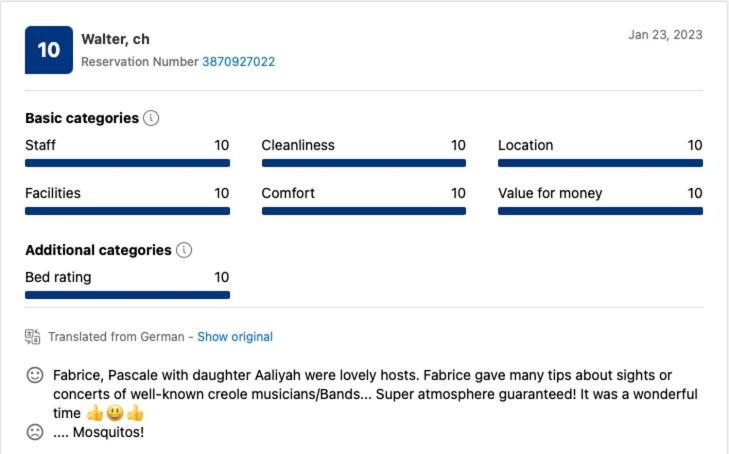Click the review date Jan 23, 2023
Image resolution: width=729 pixels, height=454 pixels.
coord(665,35)
